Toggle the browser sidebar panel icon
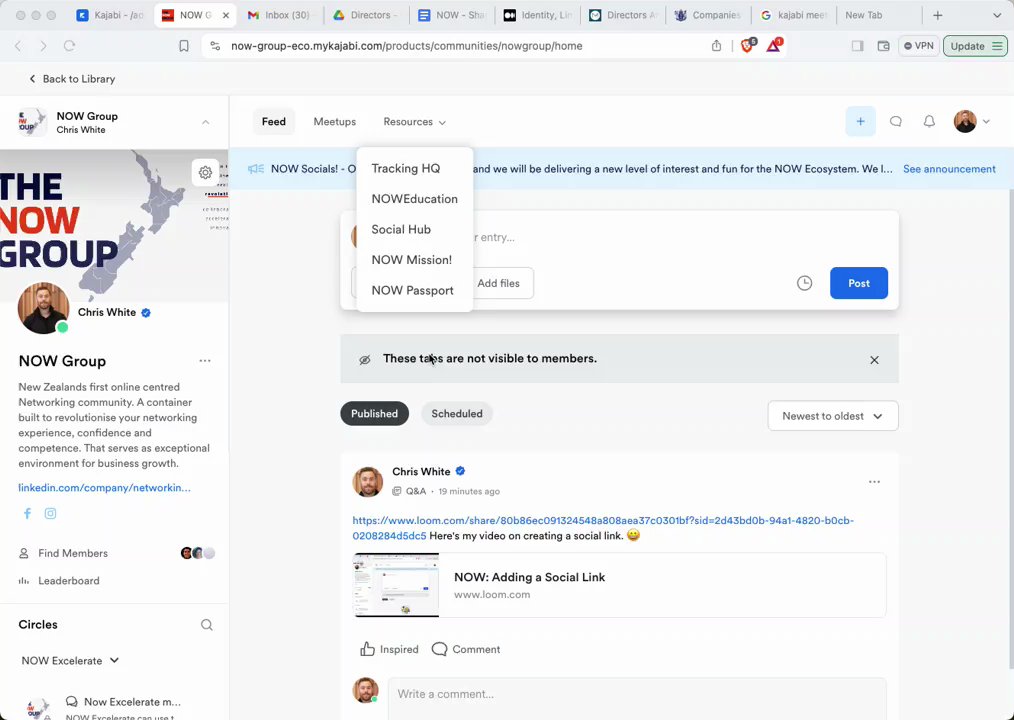This screenshot has width=1014, height=720. tap(858, 46)
